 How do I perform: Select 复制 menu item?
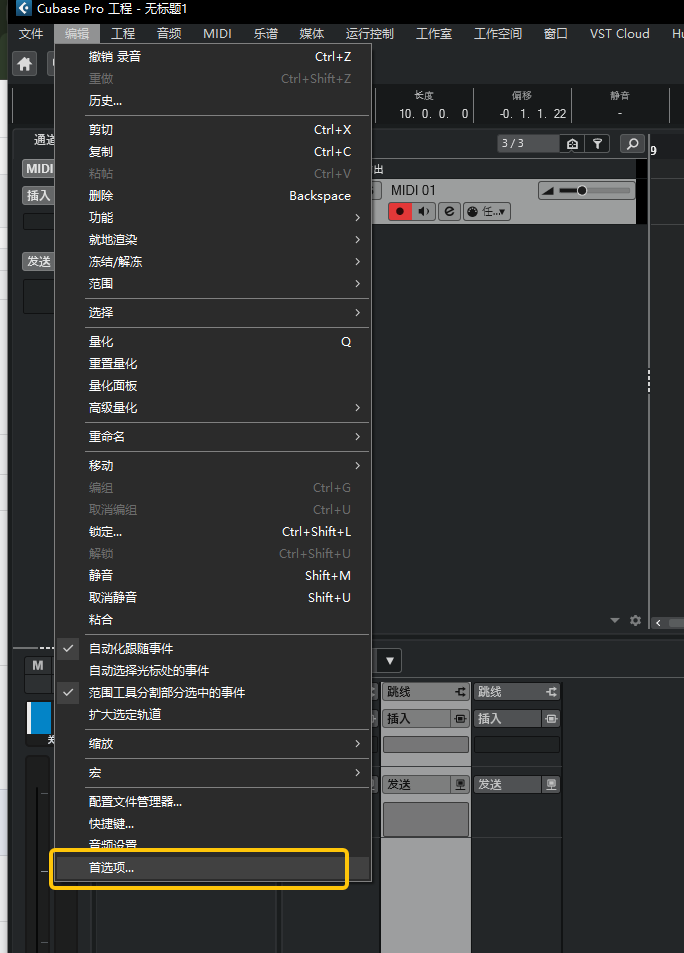[213, 151]
